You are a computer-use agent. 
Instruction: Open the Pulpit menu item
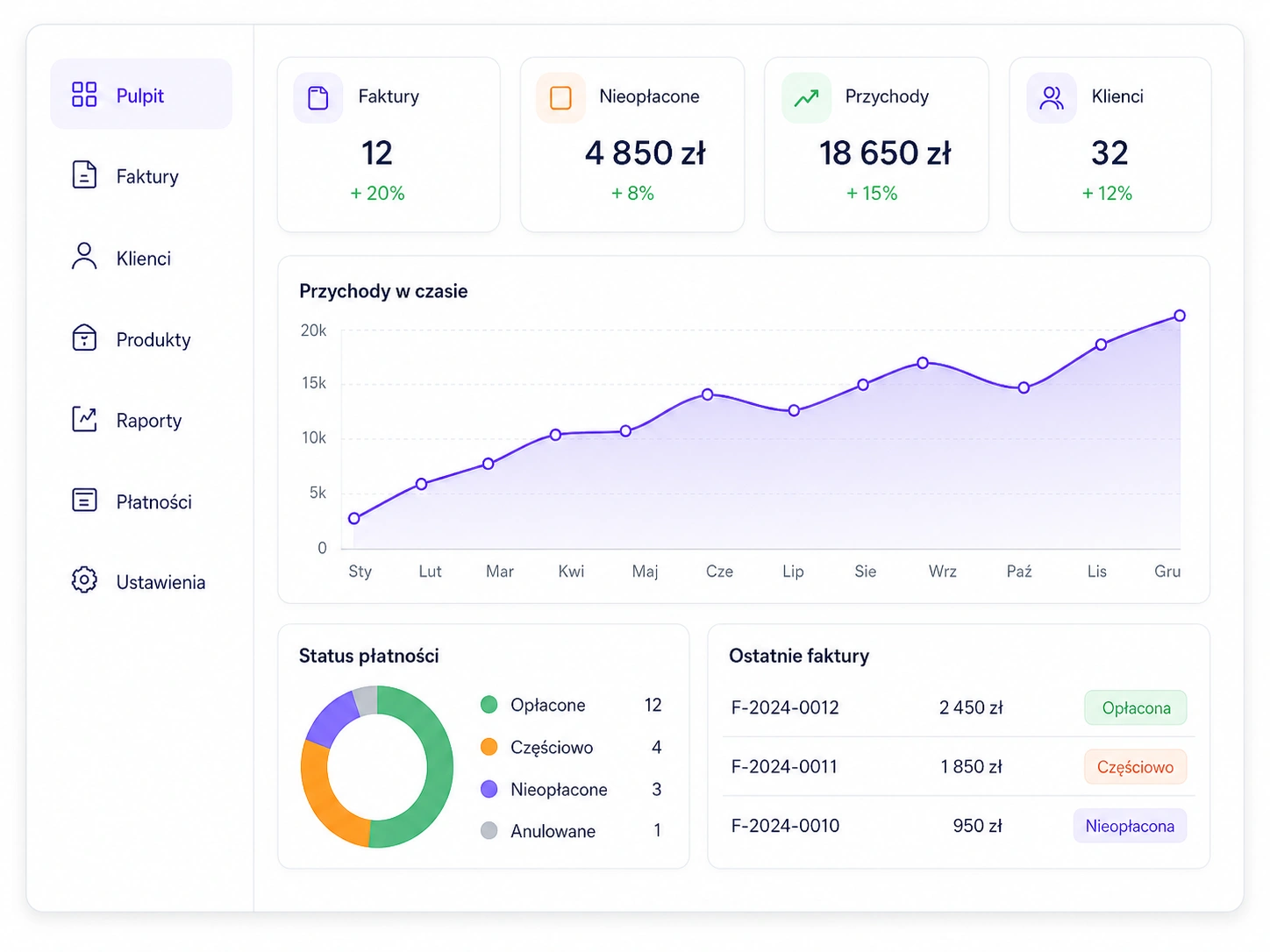(141, 95)
